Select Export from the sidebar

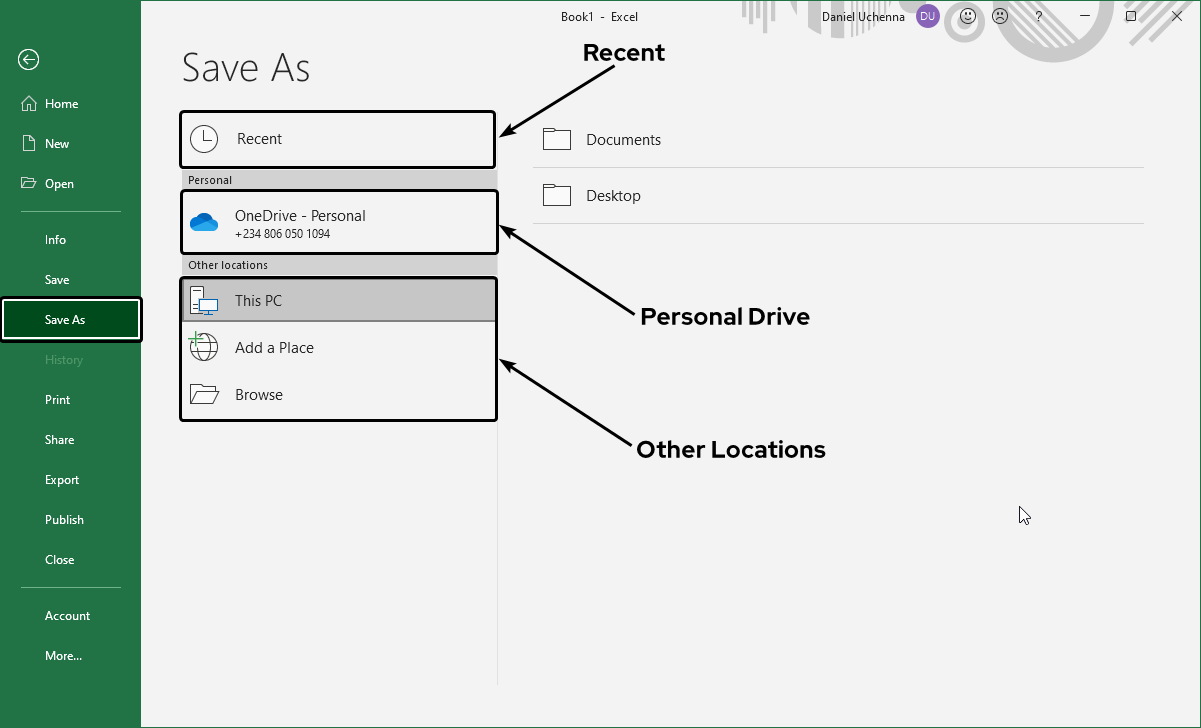[62, 480]
